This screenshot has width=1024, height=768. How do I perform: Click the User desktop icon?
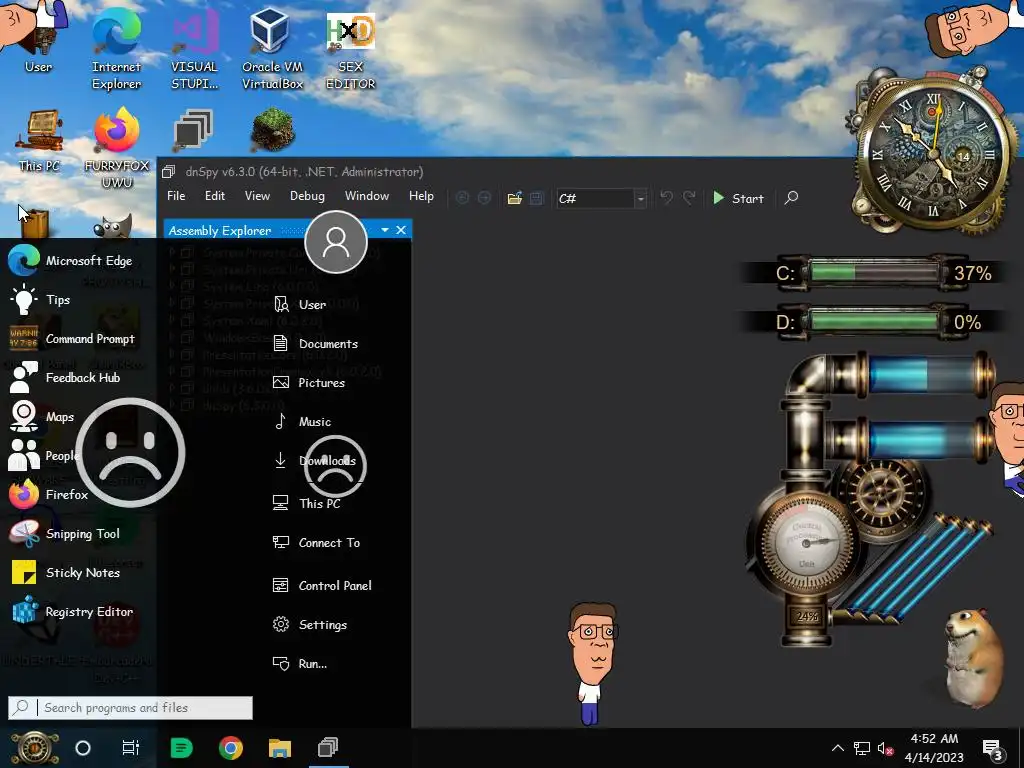(37, 38)
